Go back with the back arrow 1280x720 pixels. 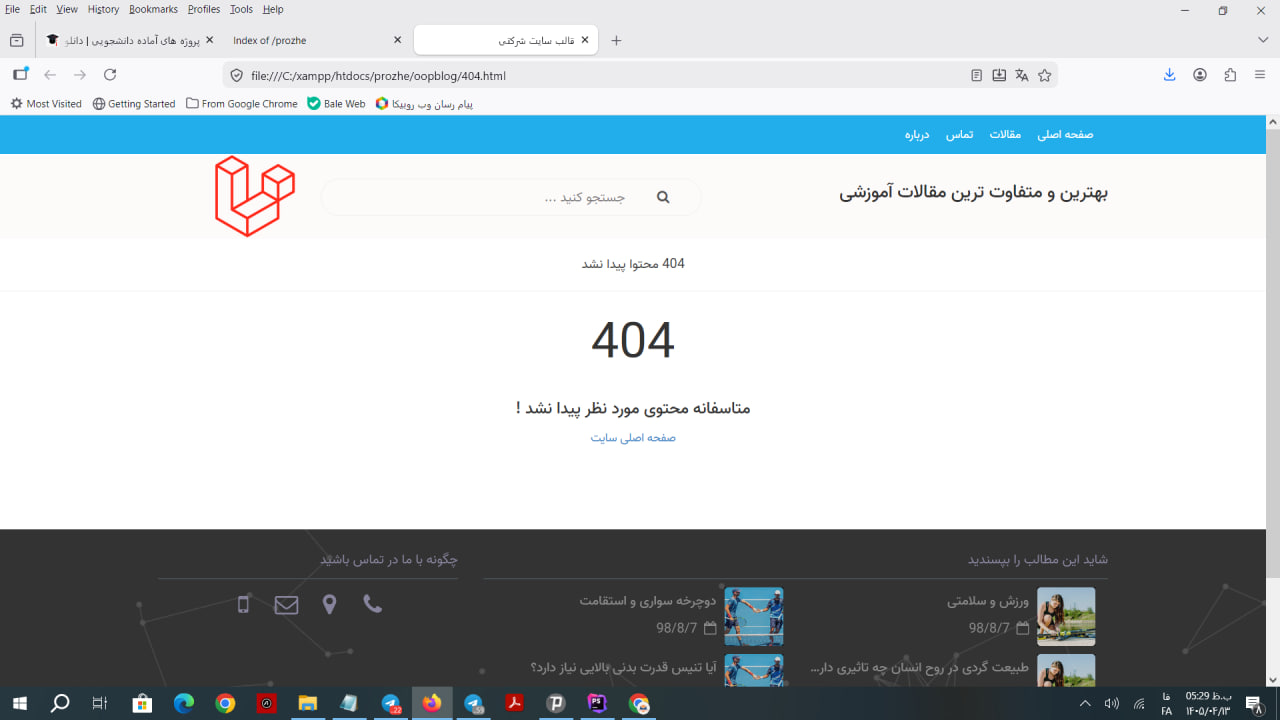tap(50, 75)
